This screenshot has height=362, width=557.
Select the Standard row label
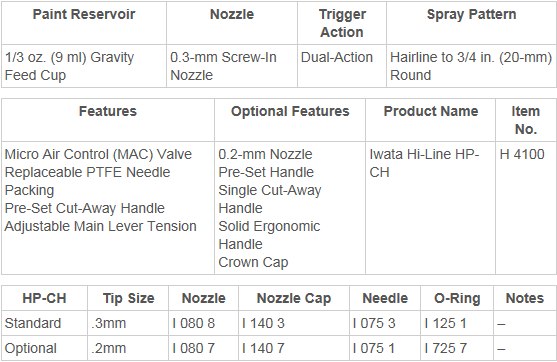click(33, 323)
